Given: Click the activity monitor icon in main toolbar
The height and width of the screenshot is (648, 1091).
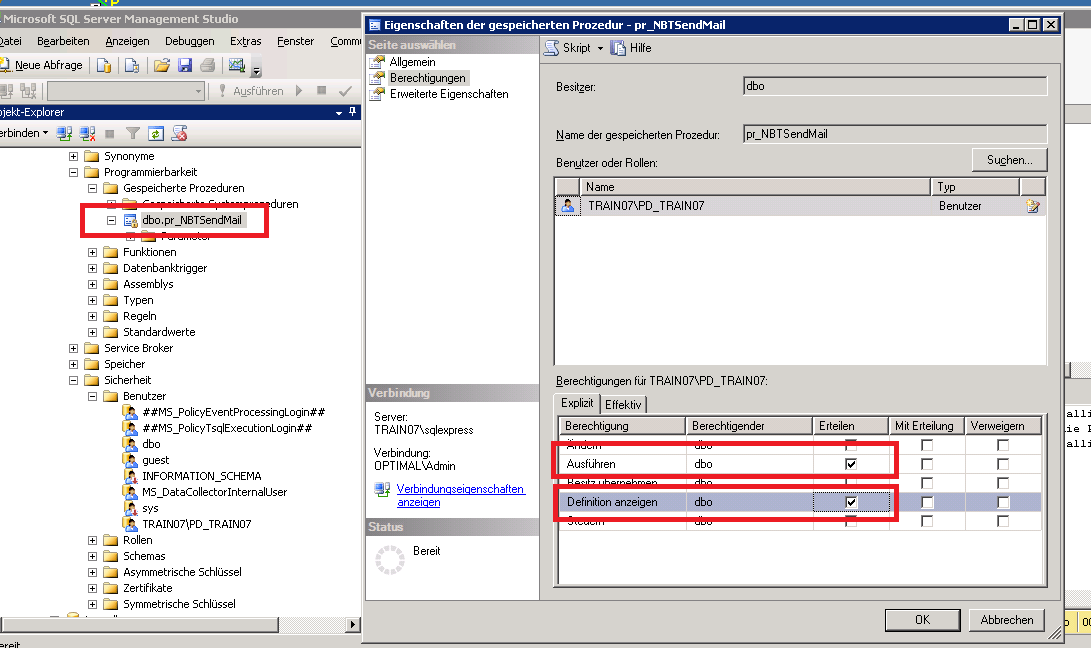Looking at the screenshot, I should tap(237, 66).
